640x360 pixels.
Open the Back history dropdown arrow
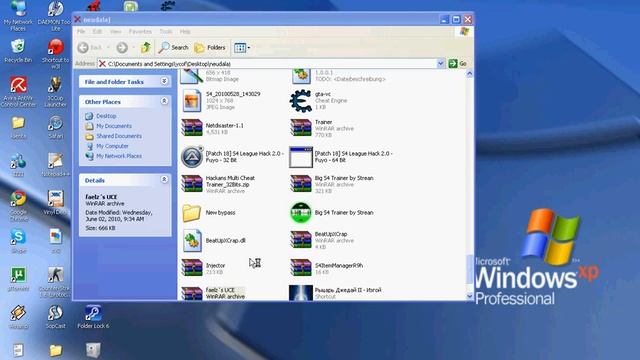[x=108, y=48]
